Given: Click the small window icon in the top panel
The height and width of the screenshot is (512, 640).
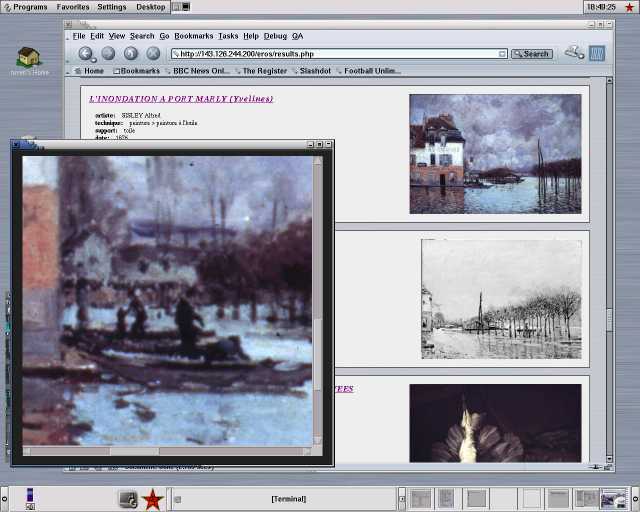Looking at the screenshot, I should coord(176,7).
